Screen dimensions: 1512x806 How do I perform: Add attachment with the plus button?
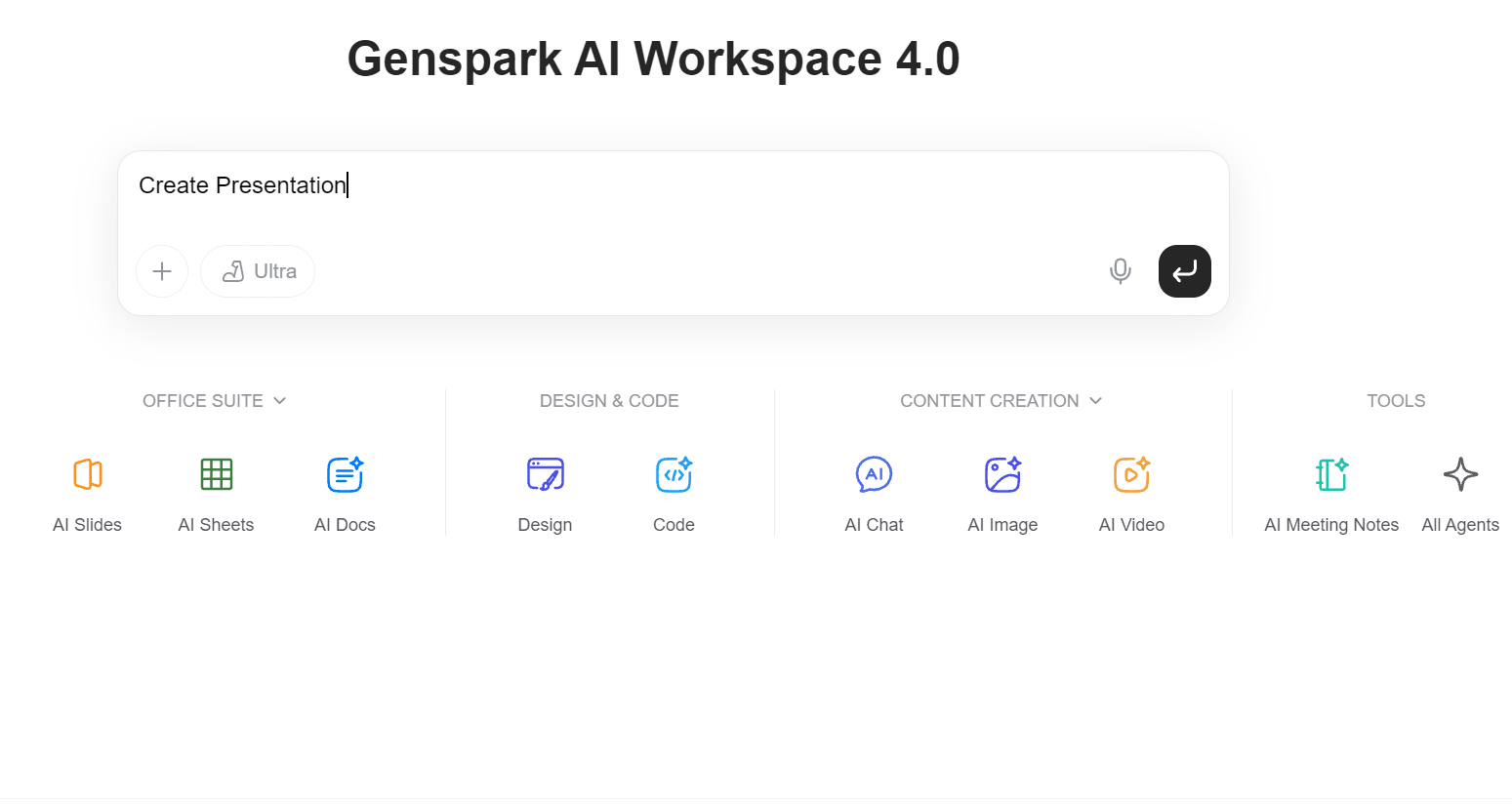162,271
